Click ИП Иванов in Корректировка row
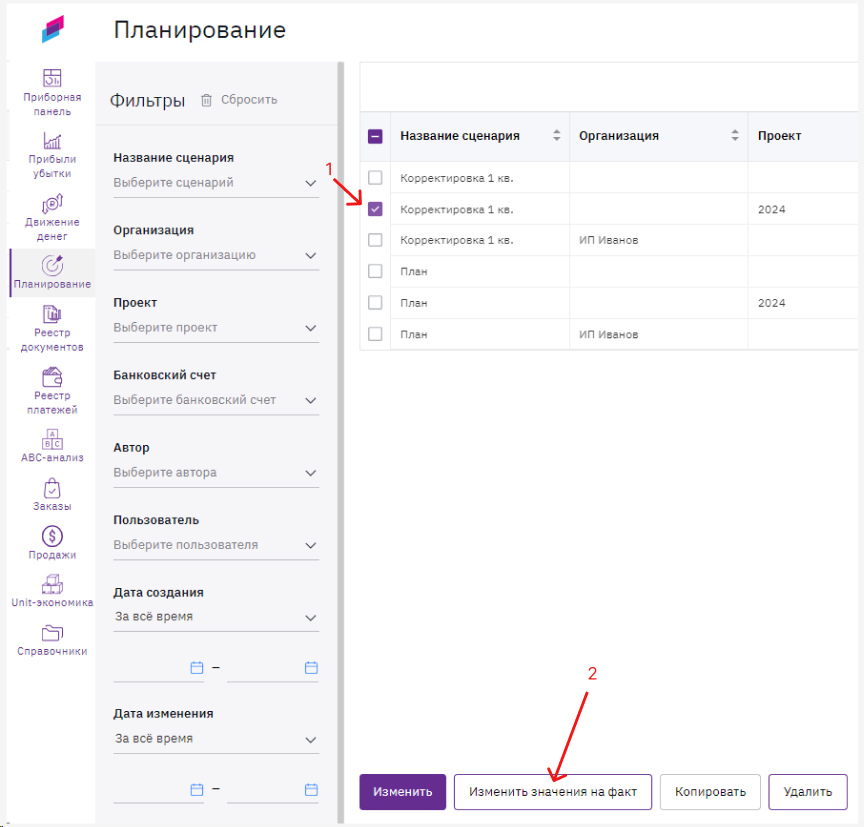This screenshot has height=827, width=864. [608, 240]
